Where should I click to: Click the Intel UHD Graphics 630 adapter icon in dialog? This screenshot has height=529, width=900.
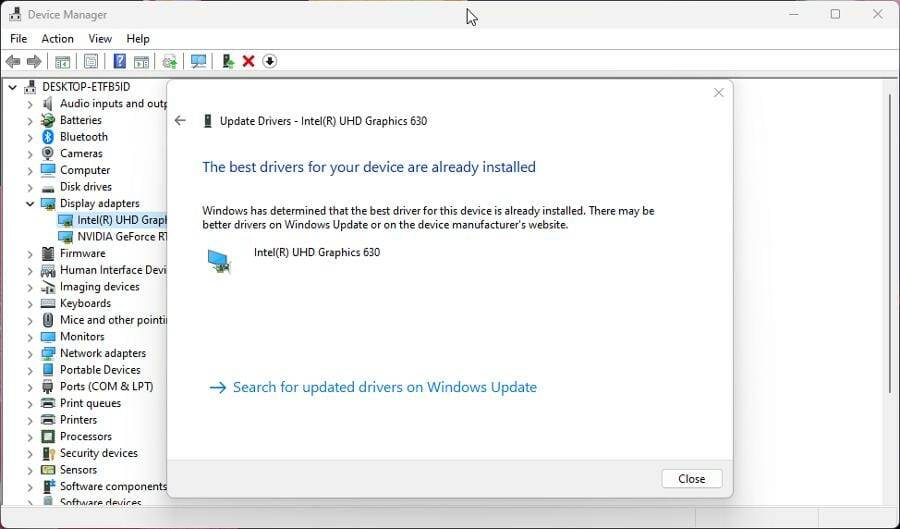[x=219, y=262]
